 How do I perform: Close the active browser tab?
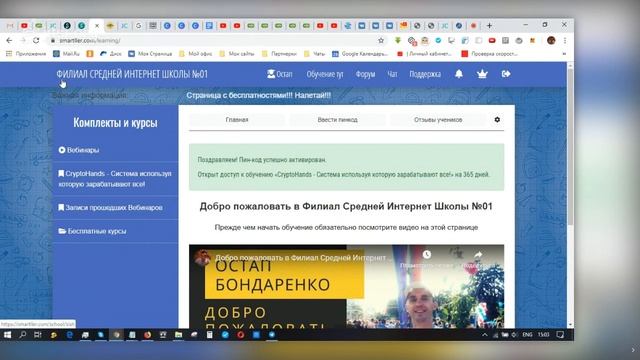[97, 26]
